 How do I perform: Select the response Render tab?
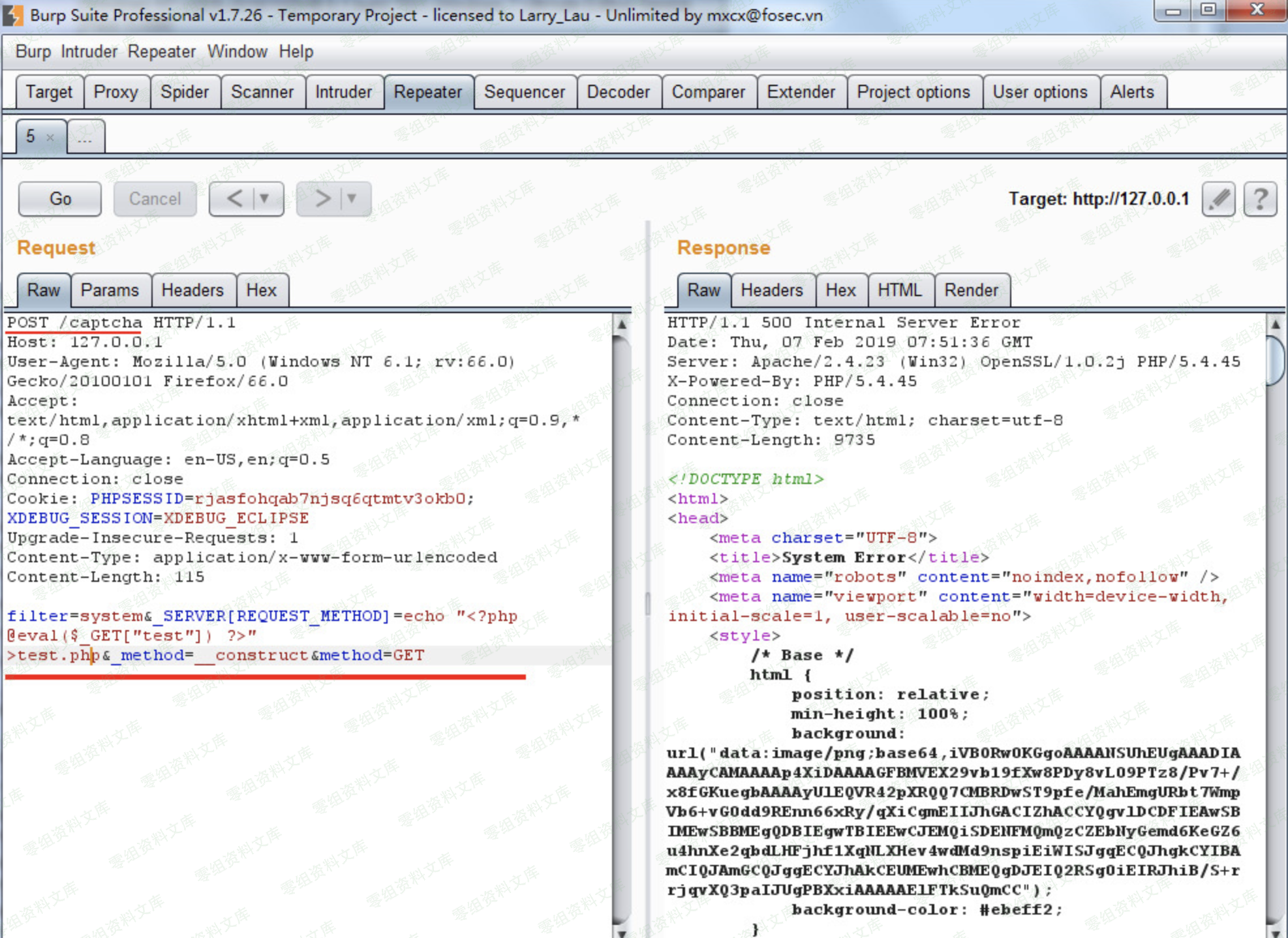coord(971,290)
